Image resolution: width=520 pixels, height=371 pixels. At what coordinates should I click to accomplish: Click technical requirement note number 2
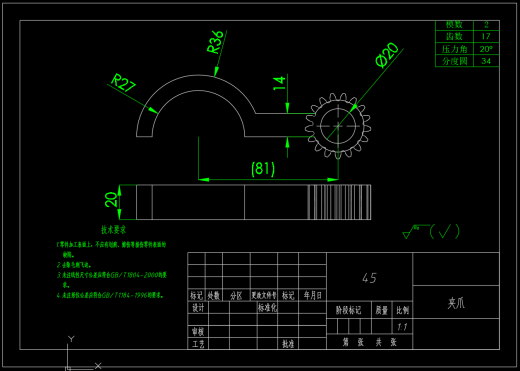pos(74,265)
